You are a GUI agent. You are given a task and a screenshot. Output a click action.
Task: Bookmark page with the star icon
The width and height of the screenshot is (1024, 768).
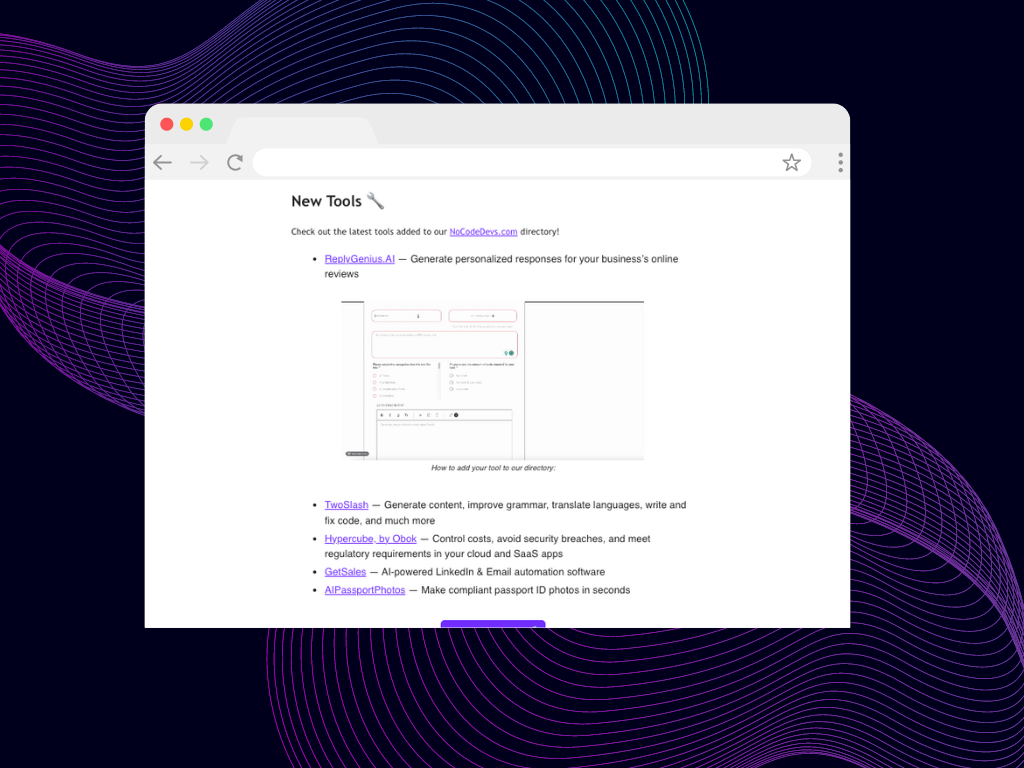tap(792, 163)
